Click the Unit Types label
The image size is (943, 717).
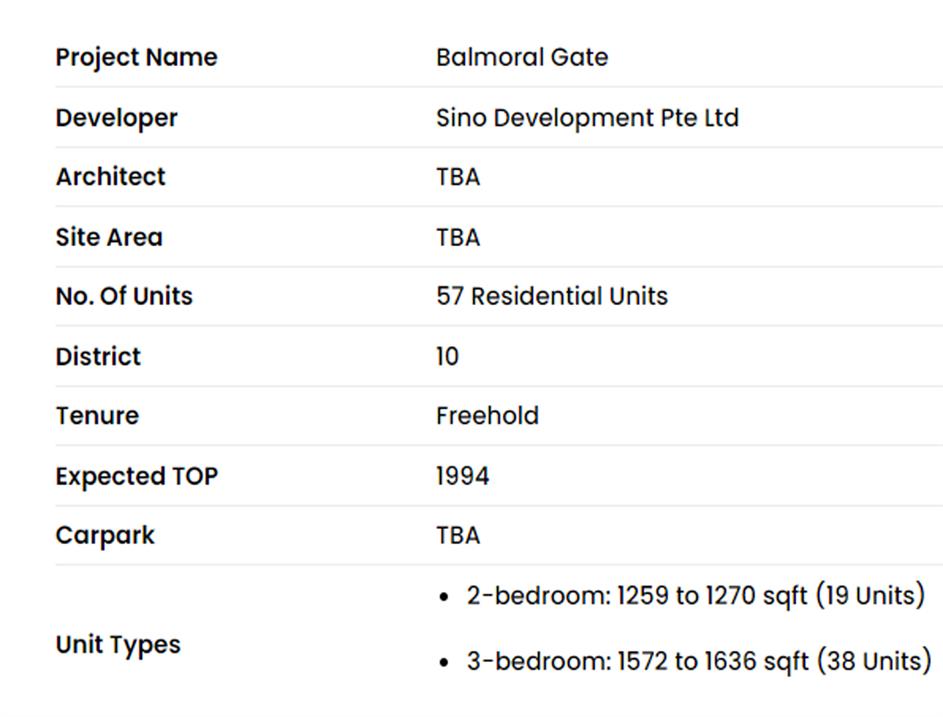click(118, 644)
